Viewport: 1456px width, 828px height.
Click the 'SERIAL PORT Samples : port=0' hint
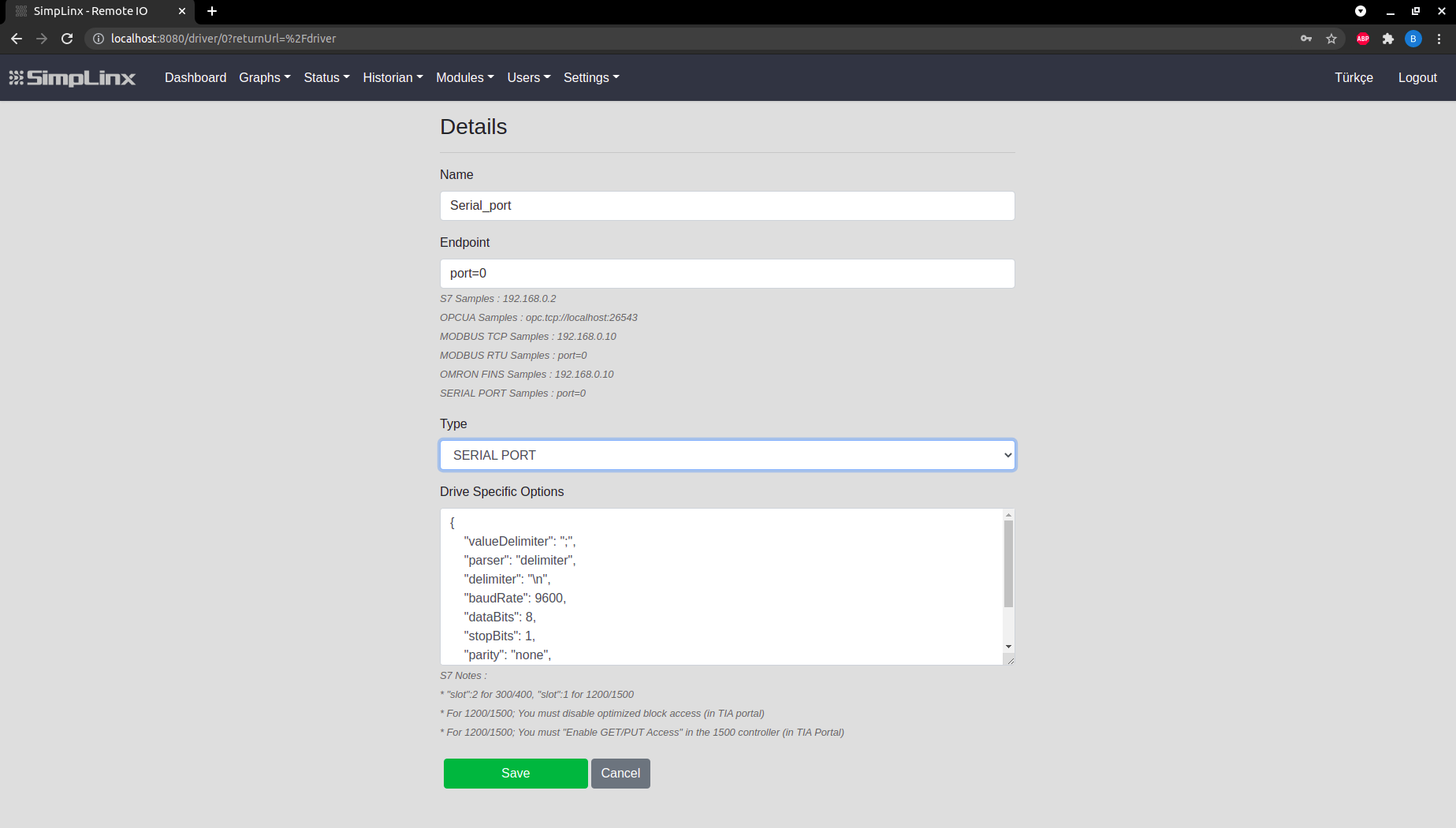tap(512, 393)
